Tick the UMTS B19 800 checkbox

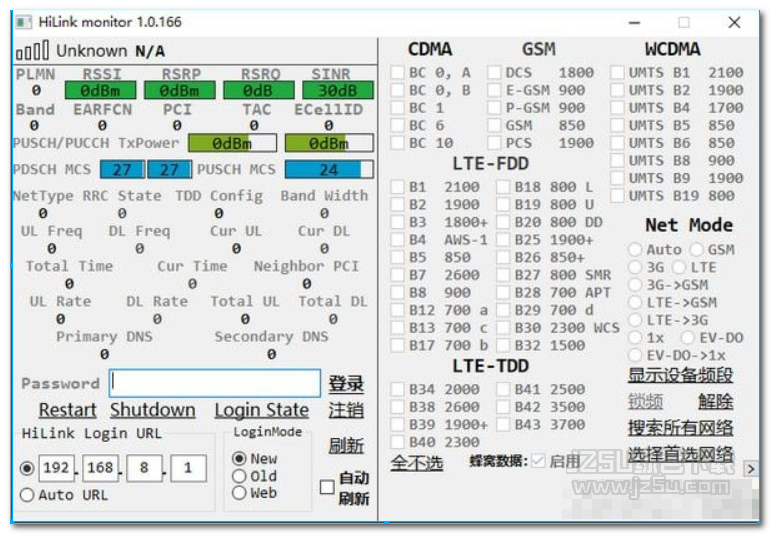[x=617, y=196]
